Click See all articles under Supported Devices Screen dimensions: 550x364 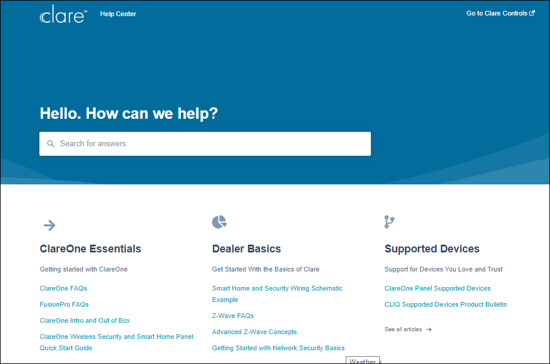tap(408, 329)
